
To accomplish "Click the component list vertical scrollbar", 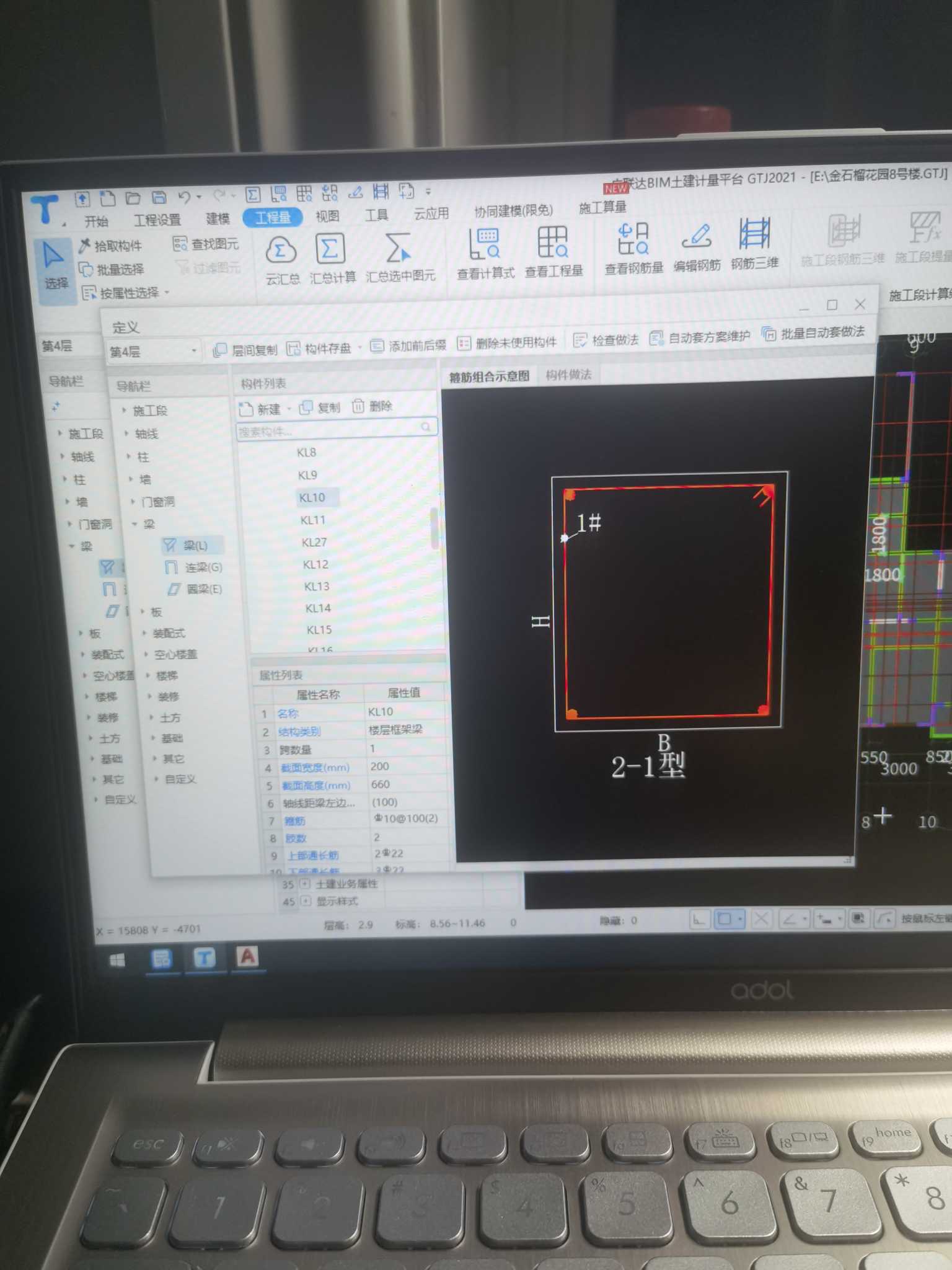I will tap(434, 528).
